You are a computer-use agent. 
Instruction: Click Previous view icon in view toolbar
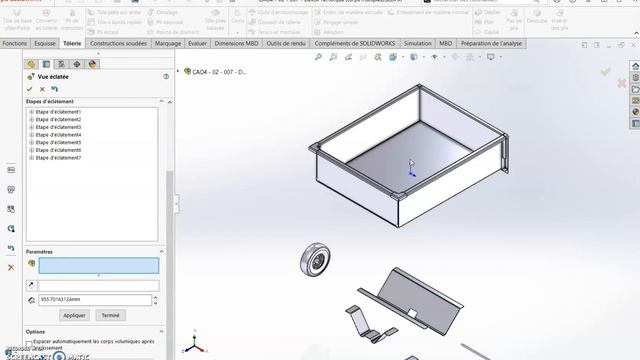pyautogui.click(x=348, y=57)
